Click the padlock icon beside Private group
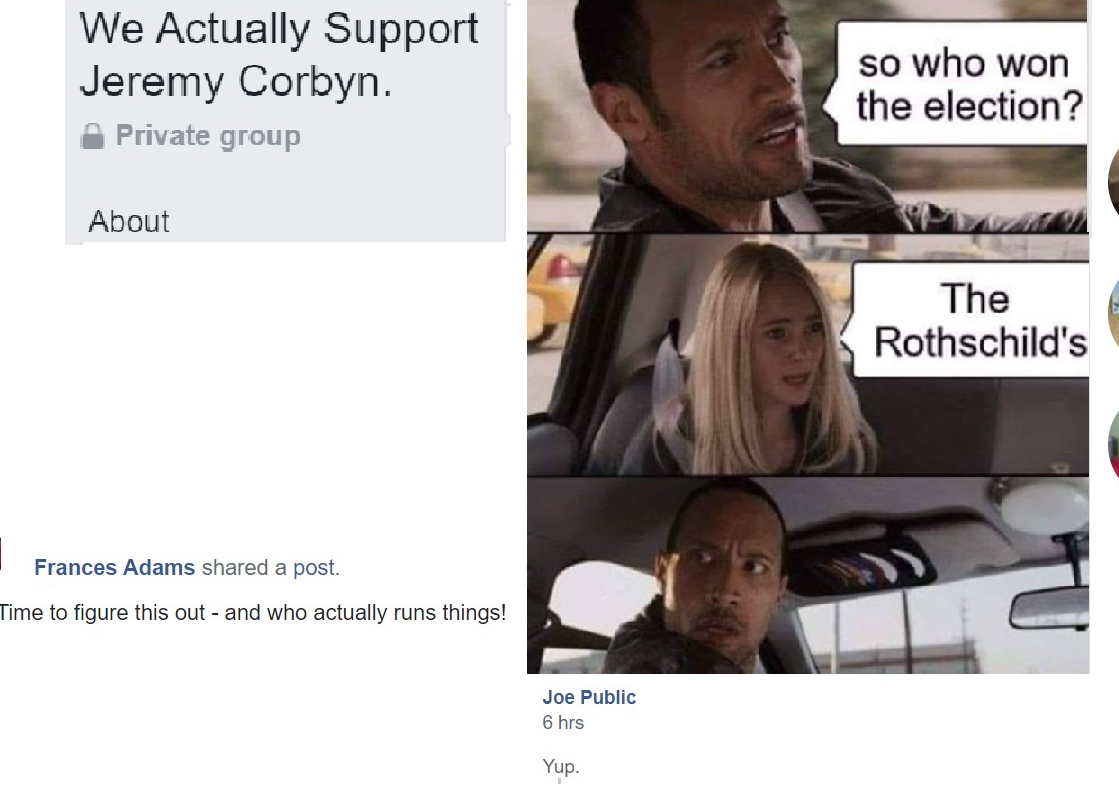Viewport: 1119px width, 799px height. click(x=93, y=136)
